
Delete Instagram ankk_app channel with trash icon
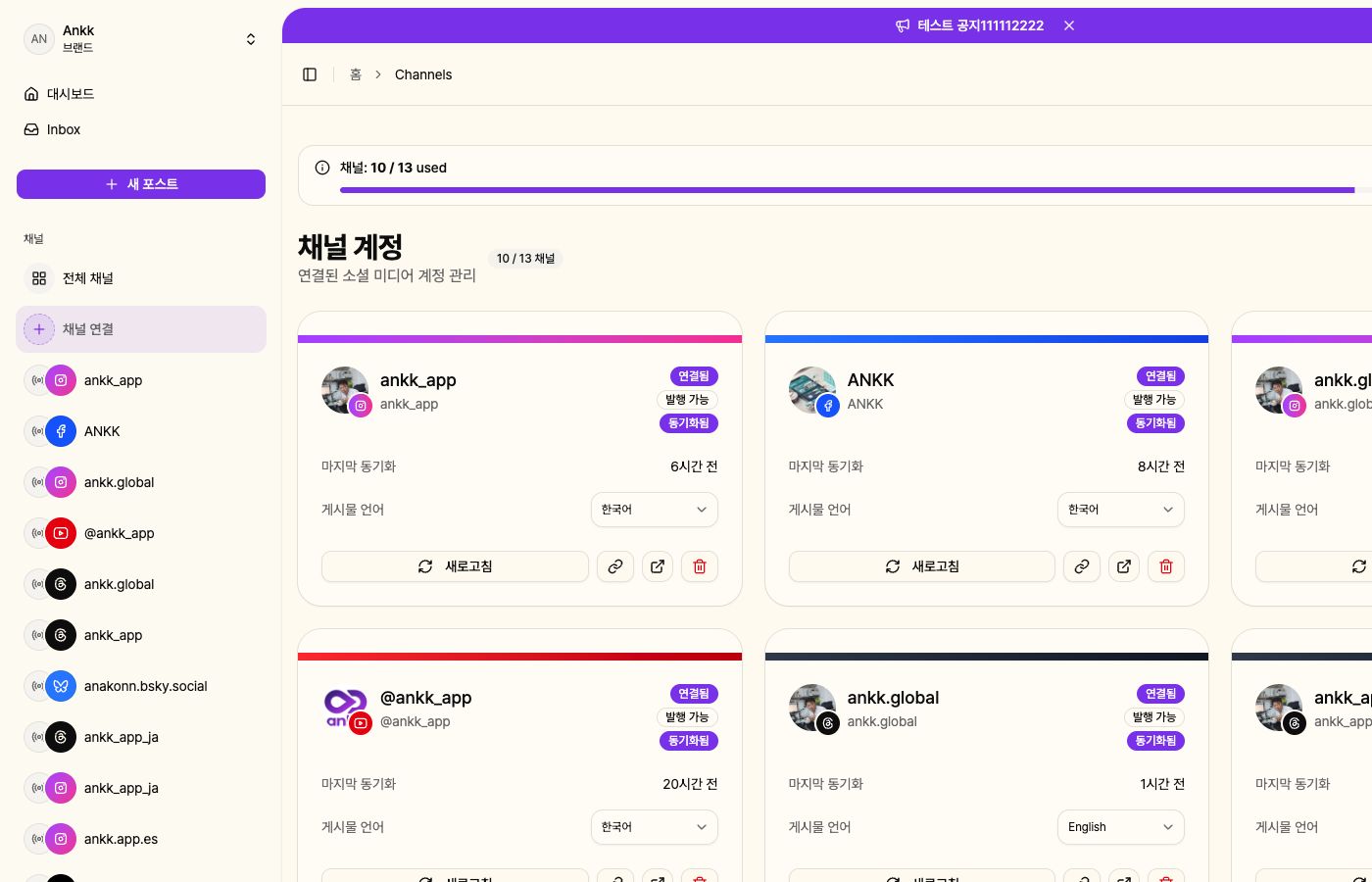point(700,566)
